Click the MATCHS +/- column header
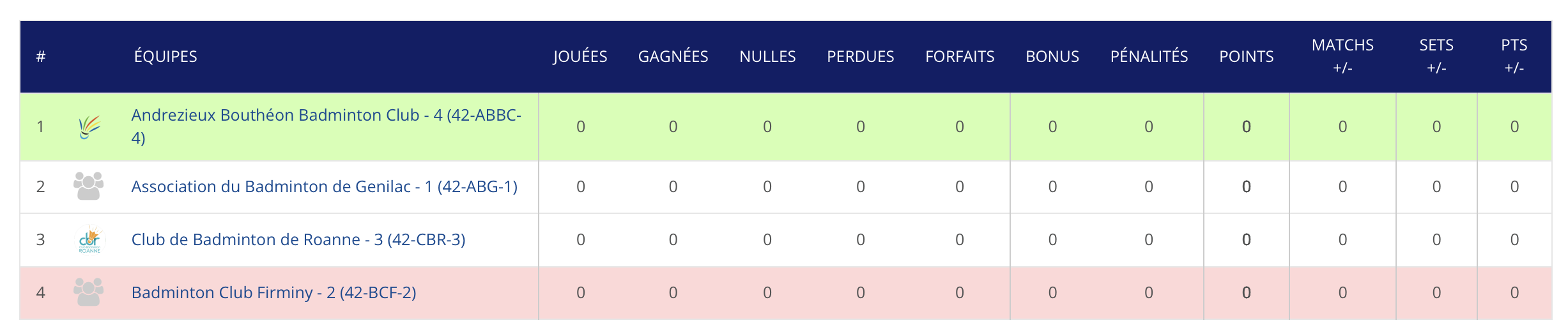The height and width of the screenshot is (332, 1568). pos(1342,56)
